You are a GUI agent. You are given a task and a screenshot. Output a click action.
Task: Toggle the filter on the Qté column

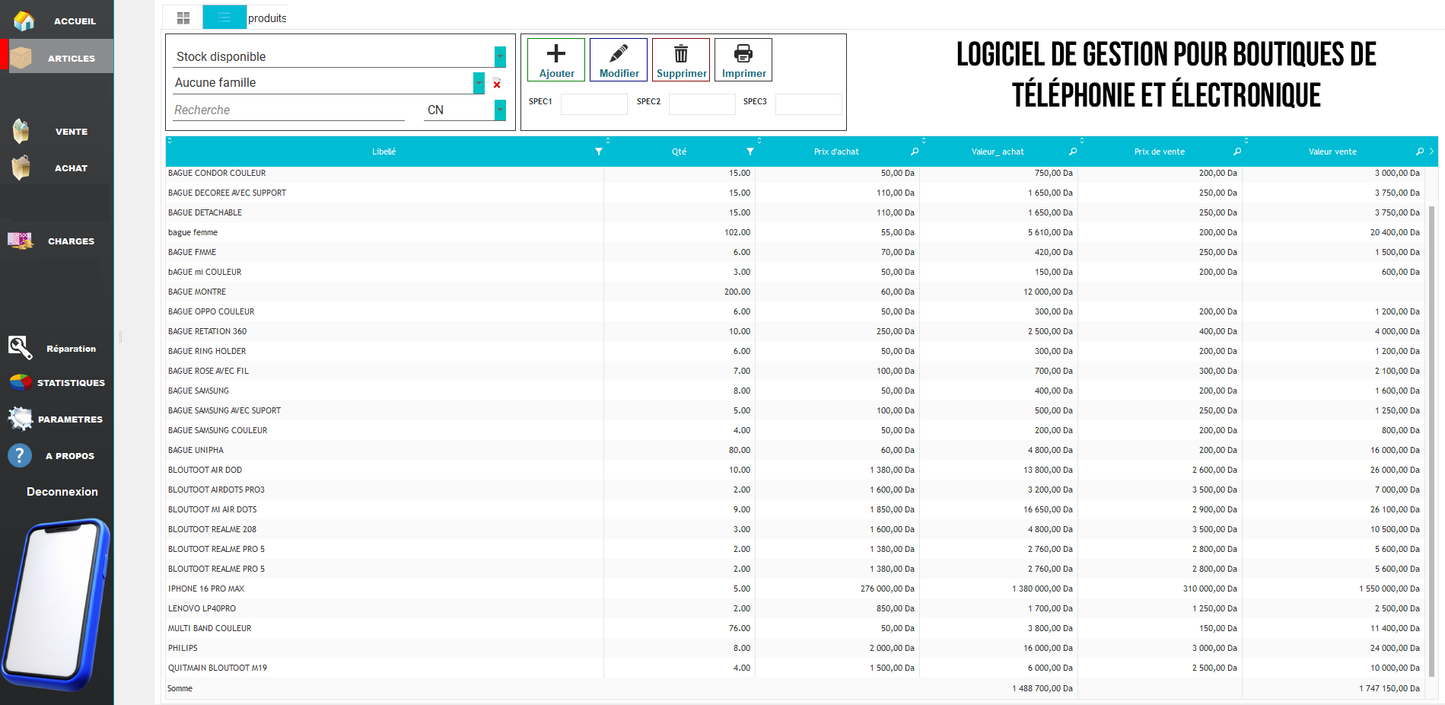pyautogui.click(x=750, y=151)
